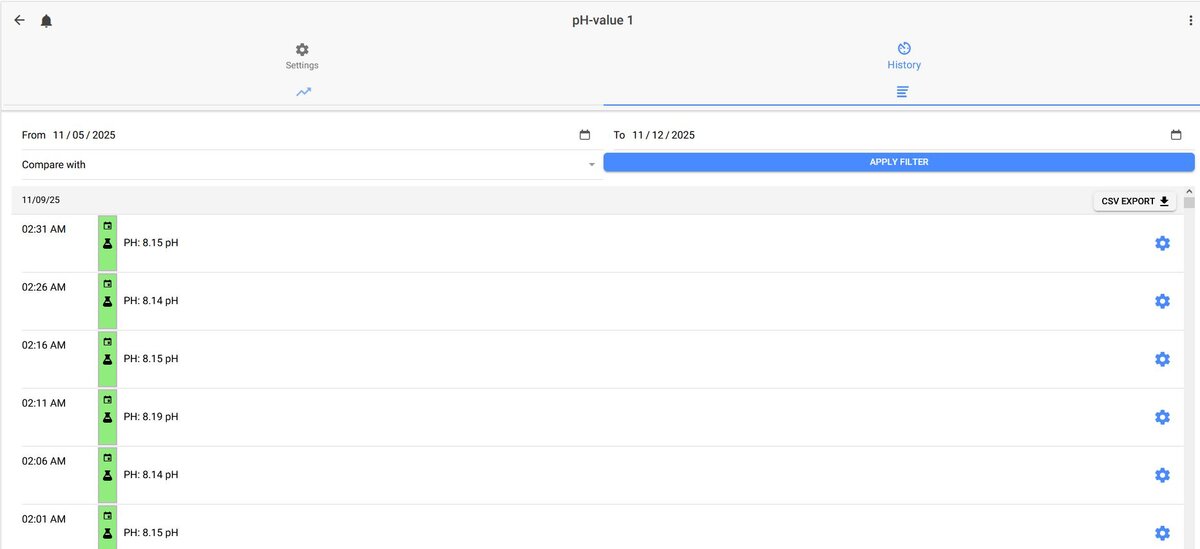Switch to the list view tab
Screen dimensions: 1200x549
pyautogui.click(x=902, y=92)
